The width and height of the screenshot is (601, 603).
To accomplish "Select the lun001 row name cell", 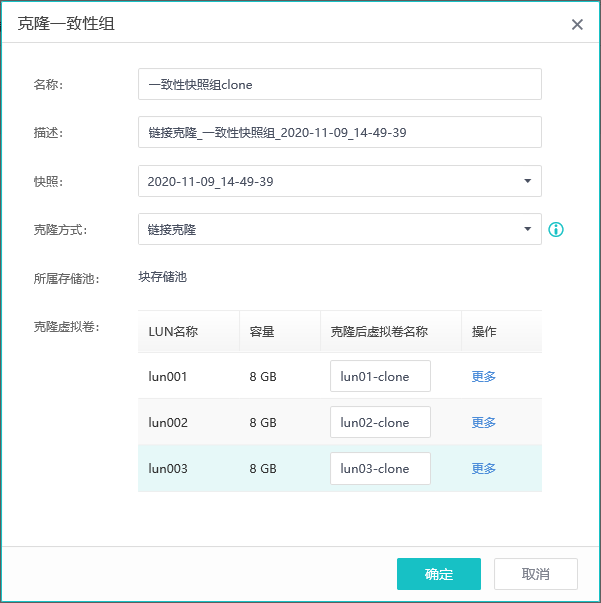I will click(168, 376).
